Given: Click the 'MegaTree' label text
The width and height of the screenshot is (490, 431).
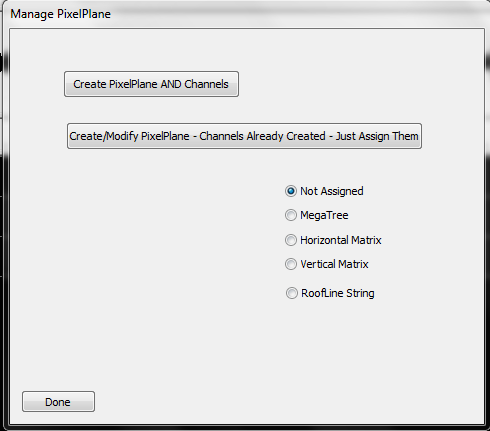Looking at the screenshot, I should pos(324,215).
